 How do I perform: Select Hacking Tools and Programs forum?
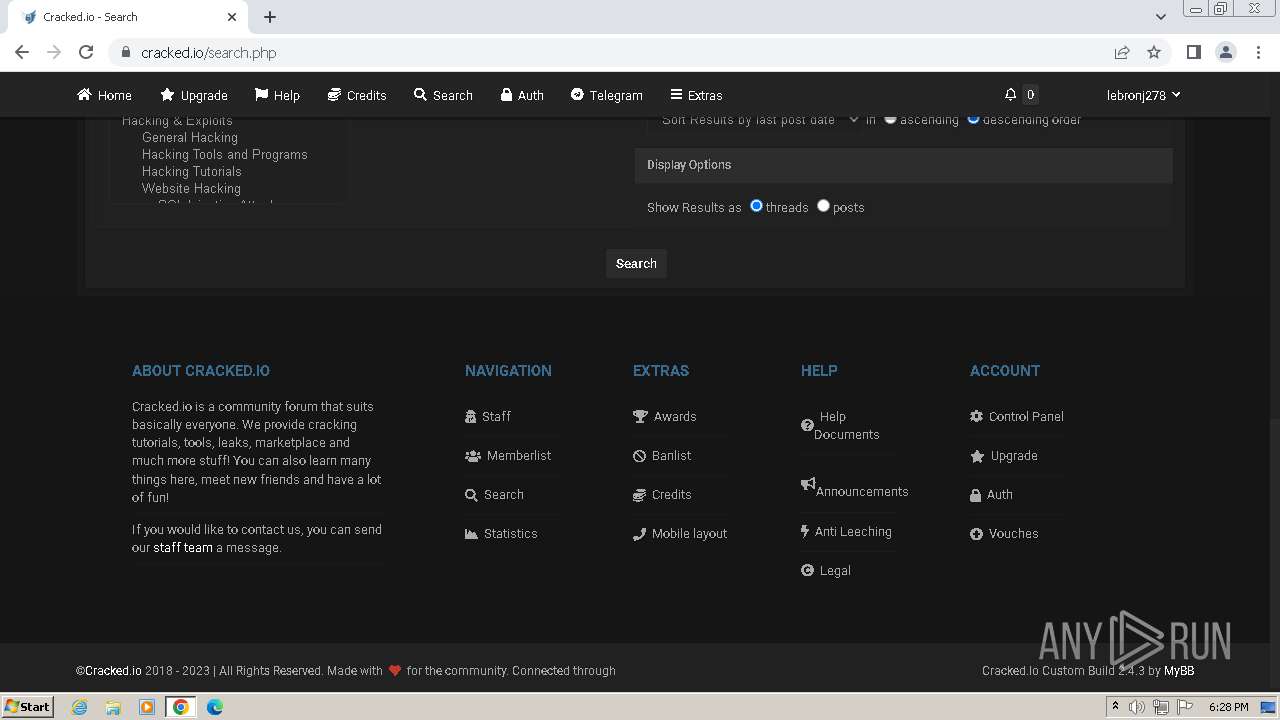pyautogui.click(x=225, y=155)
